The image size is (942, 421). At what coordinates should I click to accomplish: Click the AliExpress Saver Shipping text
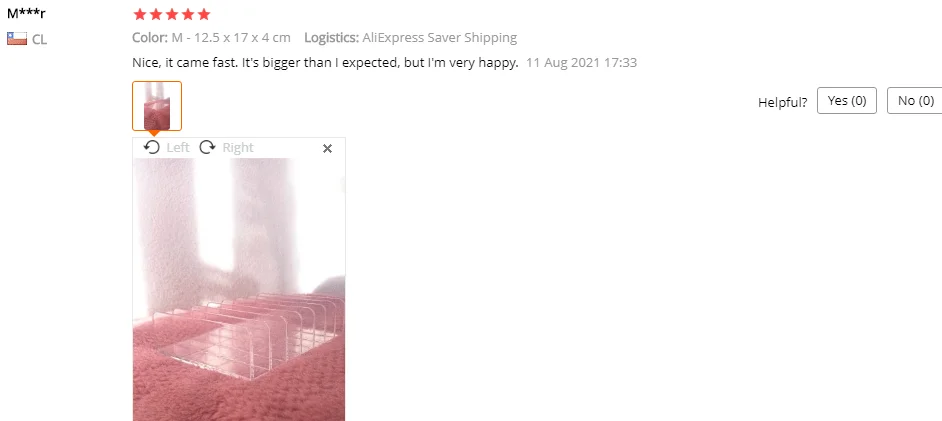point(440,38)
